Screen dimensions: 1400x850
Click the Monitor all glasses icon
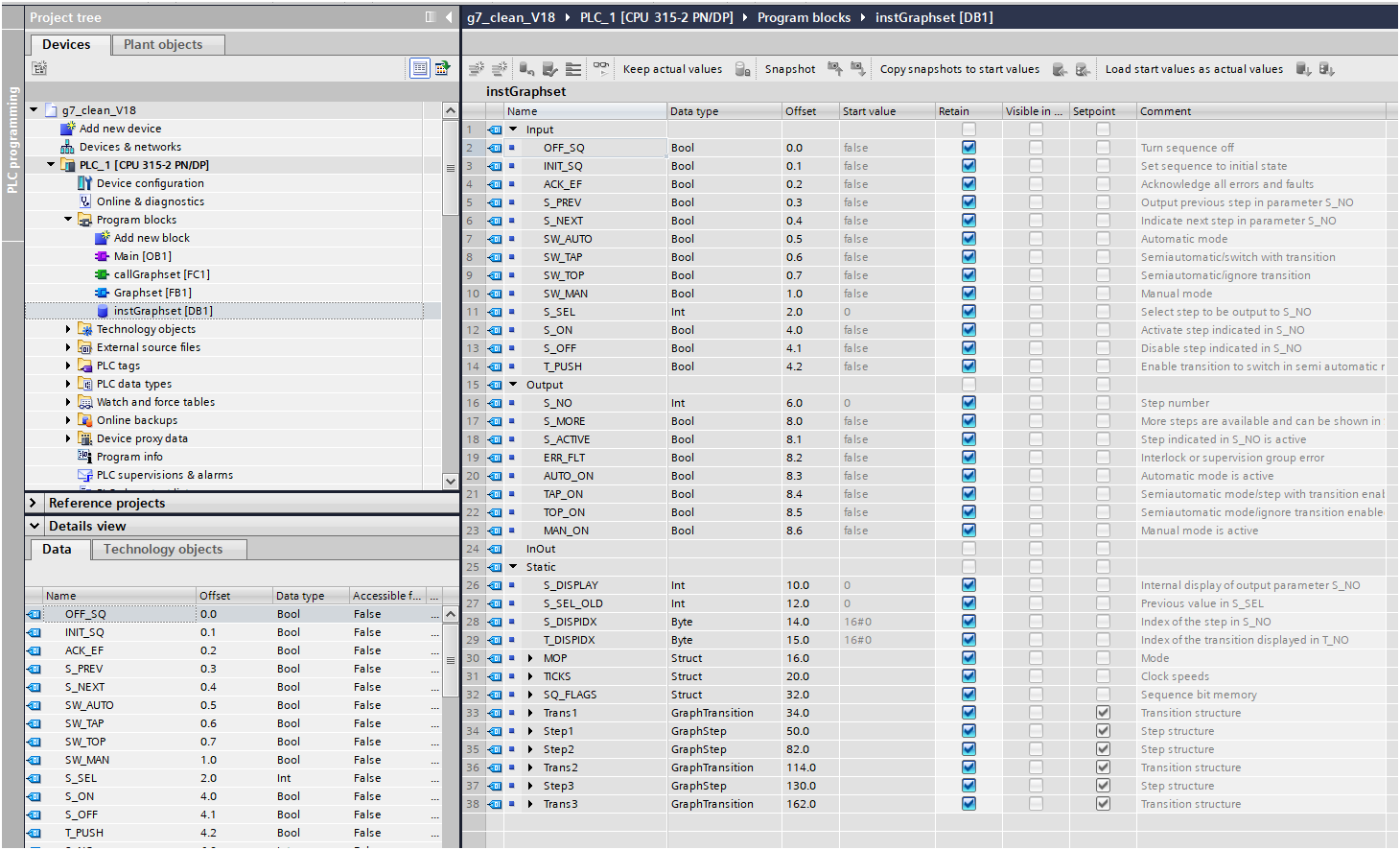(601, 69)
